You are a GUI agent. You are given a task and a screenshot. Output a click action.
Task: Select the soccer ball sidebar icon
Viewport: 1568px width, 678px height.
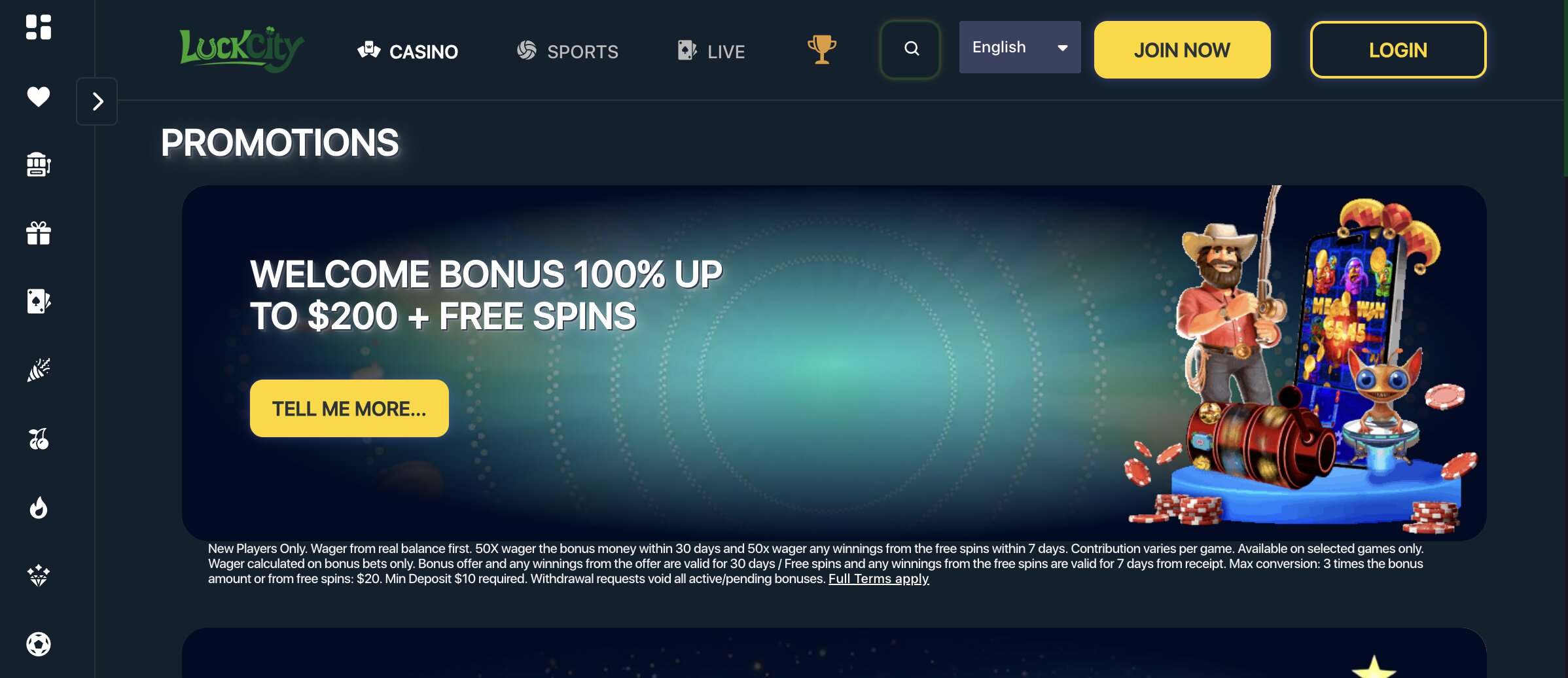[x=39, y=644]
